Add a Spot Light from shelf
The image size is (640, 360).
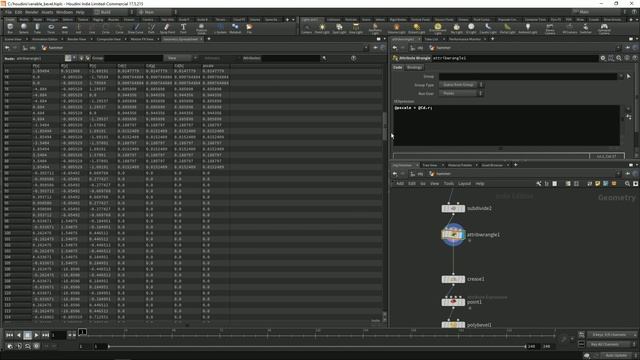[x=339, y=28]
